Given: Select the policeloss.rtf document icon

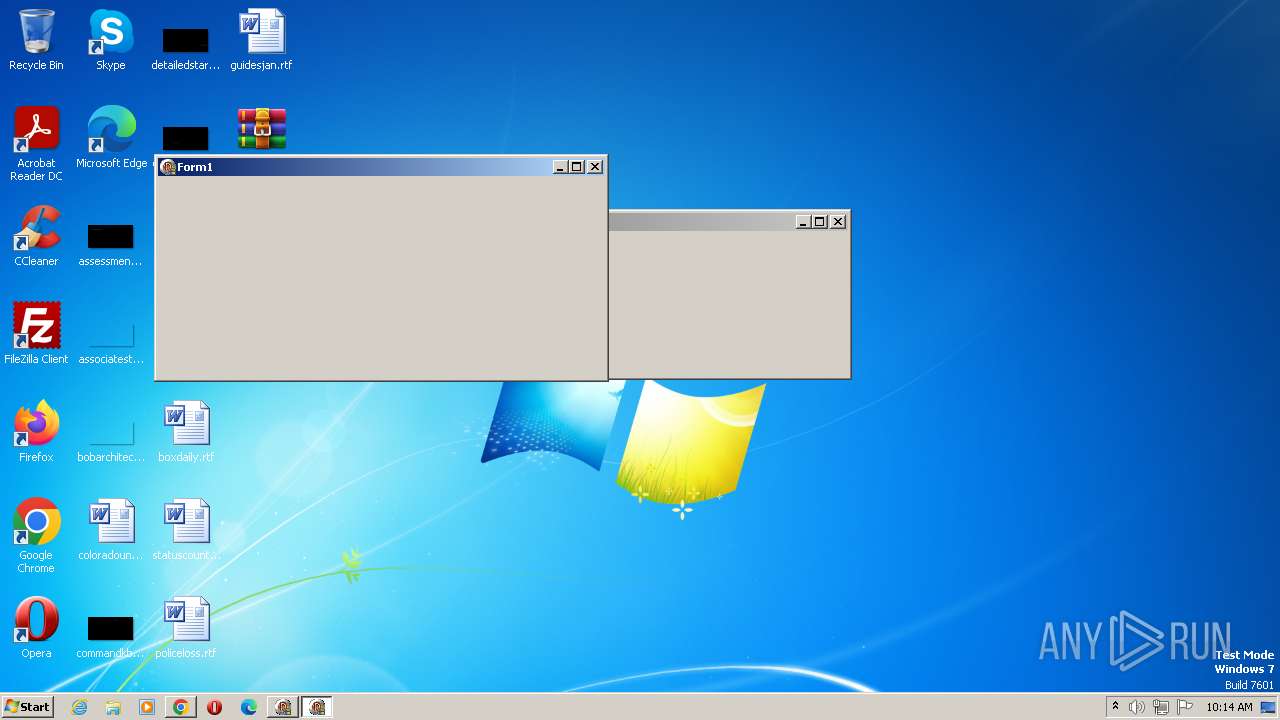Looking at the screenshot, I should point(186,628).
